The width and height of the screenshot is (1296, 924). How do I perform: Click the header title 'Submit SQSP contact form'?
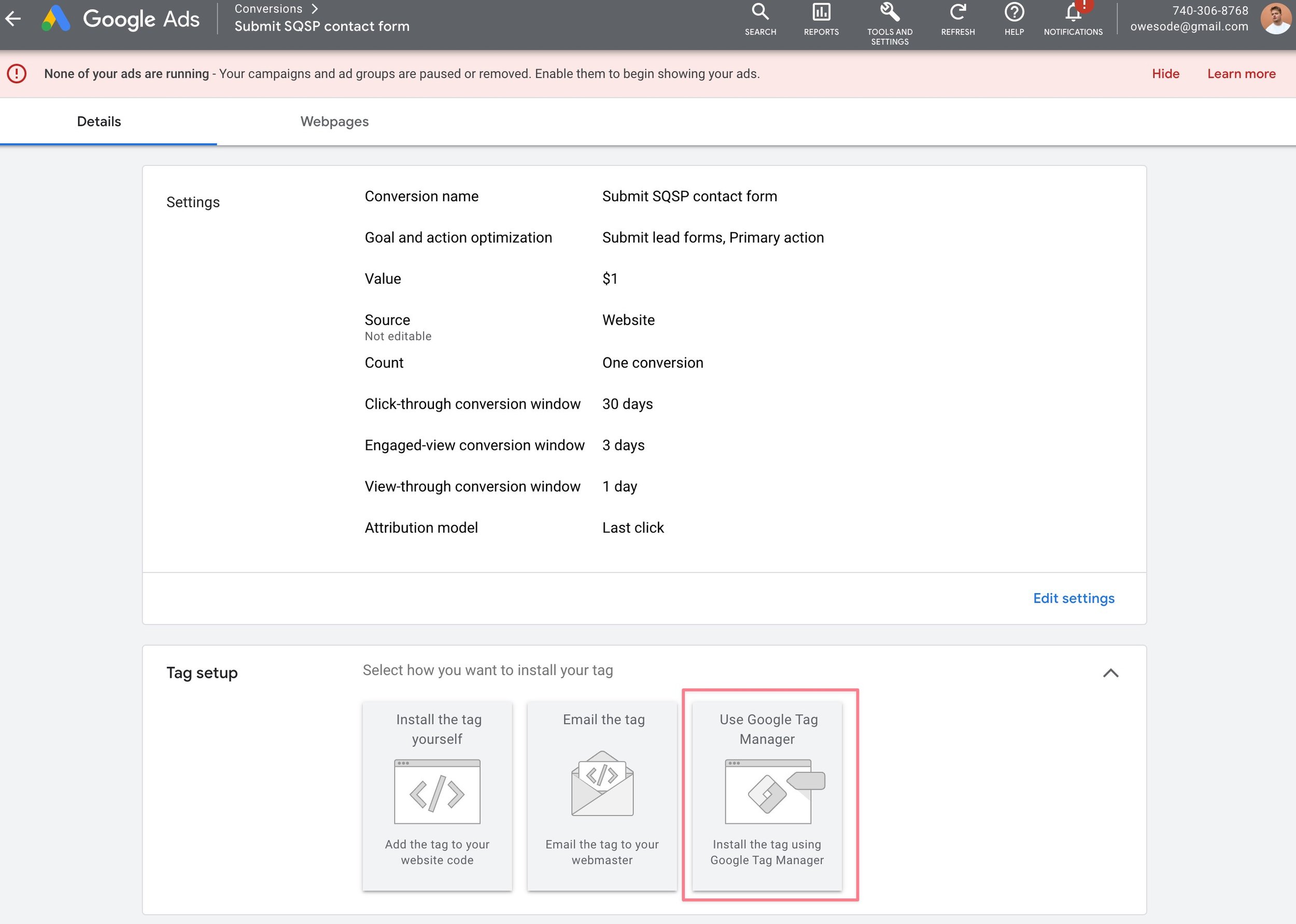(x=322, y=27)
